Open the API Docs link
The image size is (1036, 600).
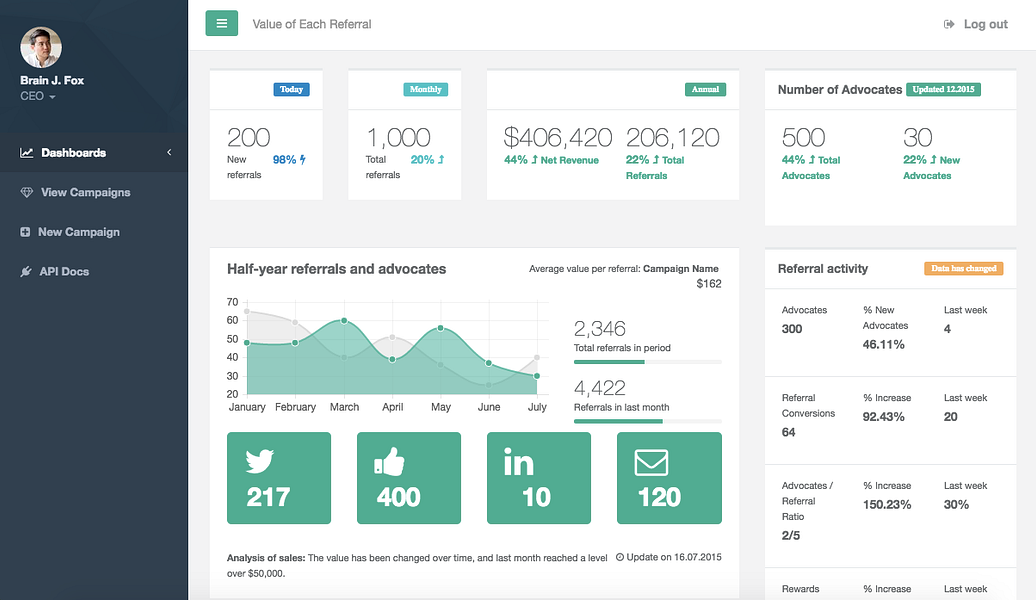point(64,272)
